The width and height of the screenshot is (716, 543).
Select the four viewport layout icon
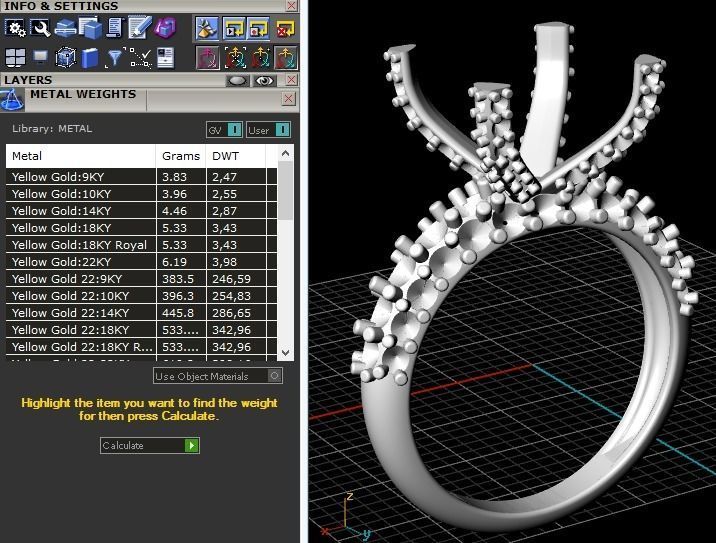[x=15, y=58]
